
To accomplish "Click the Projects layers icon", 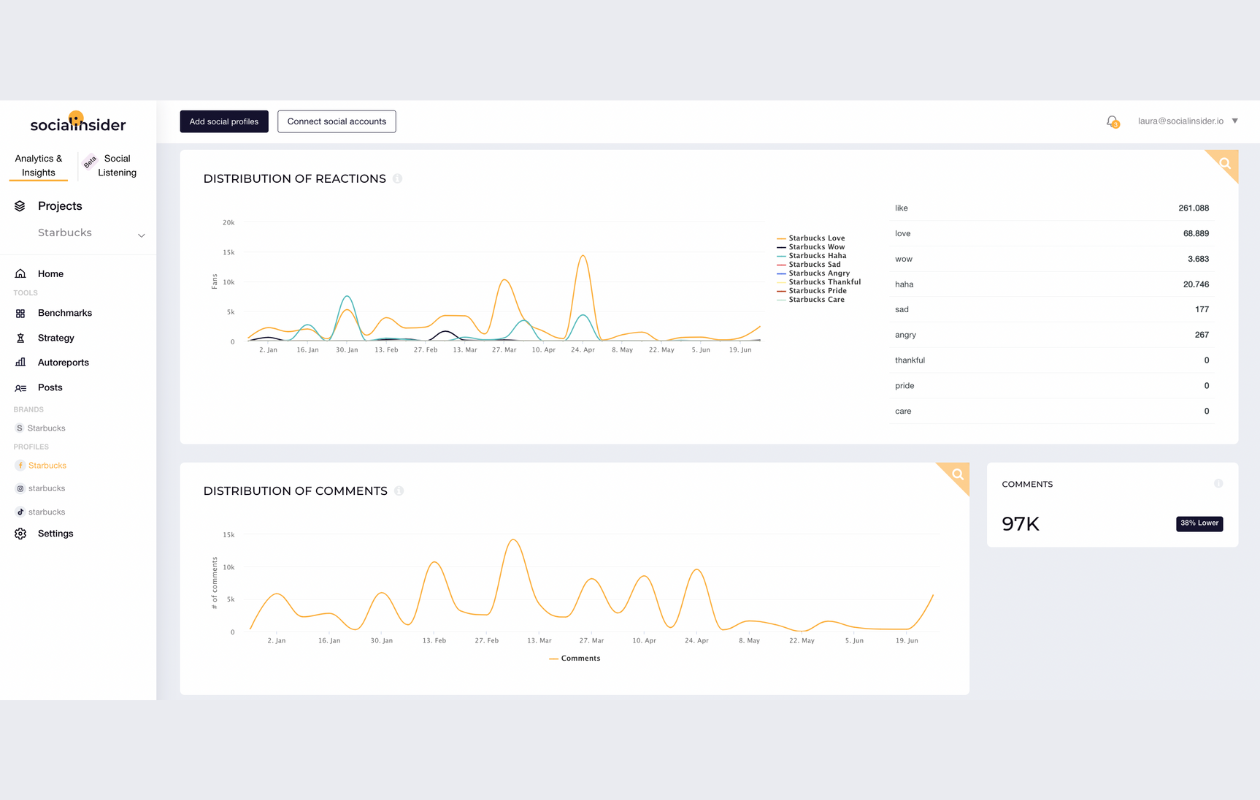I will [x=20, y=206].
